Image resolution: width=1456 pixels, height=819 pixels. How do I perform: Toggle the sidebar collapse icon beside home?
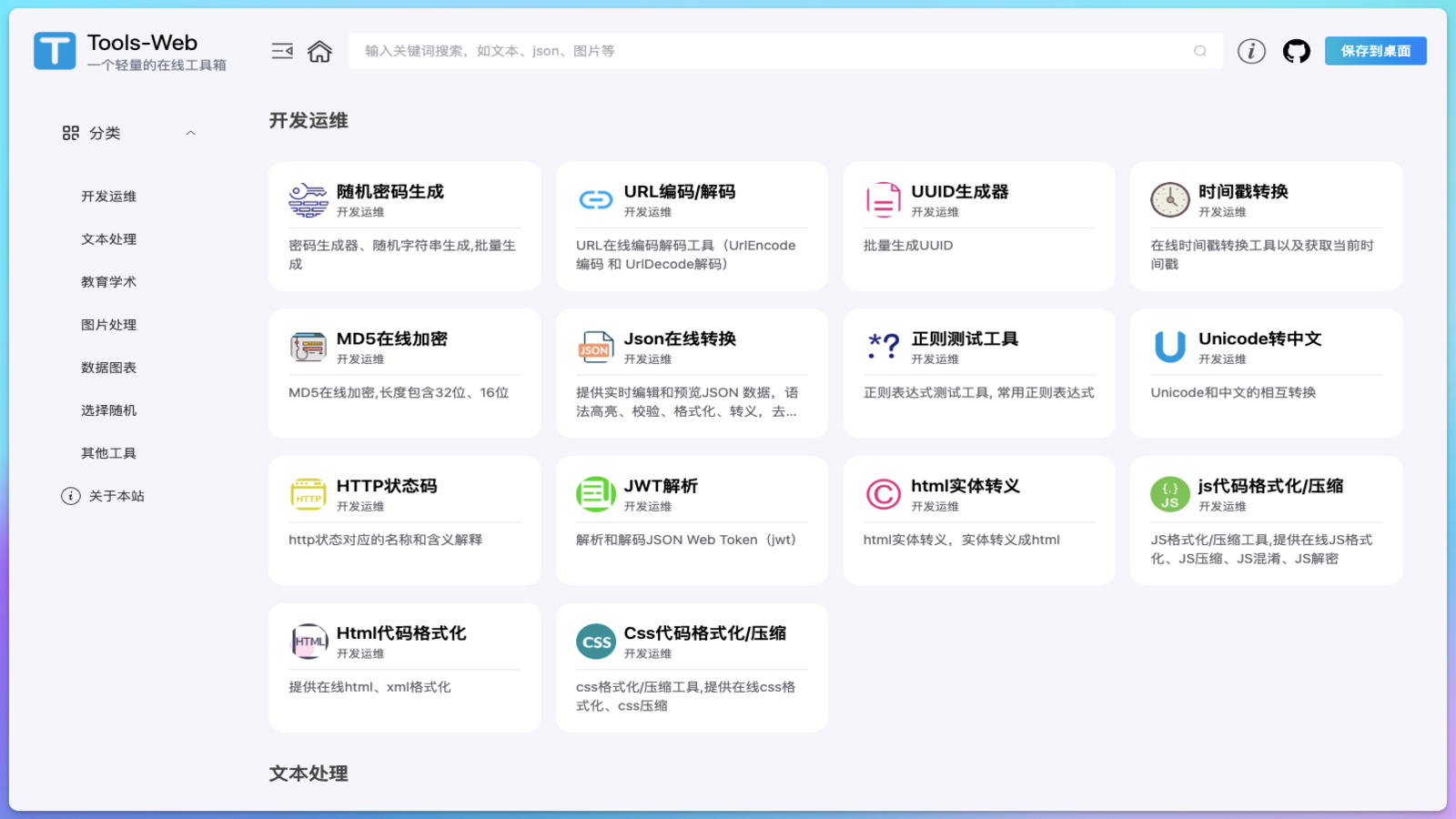(282, 51)
